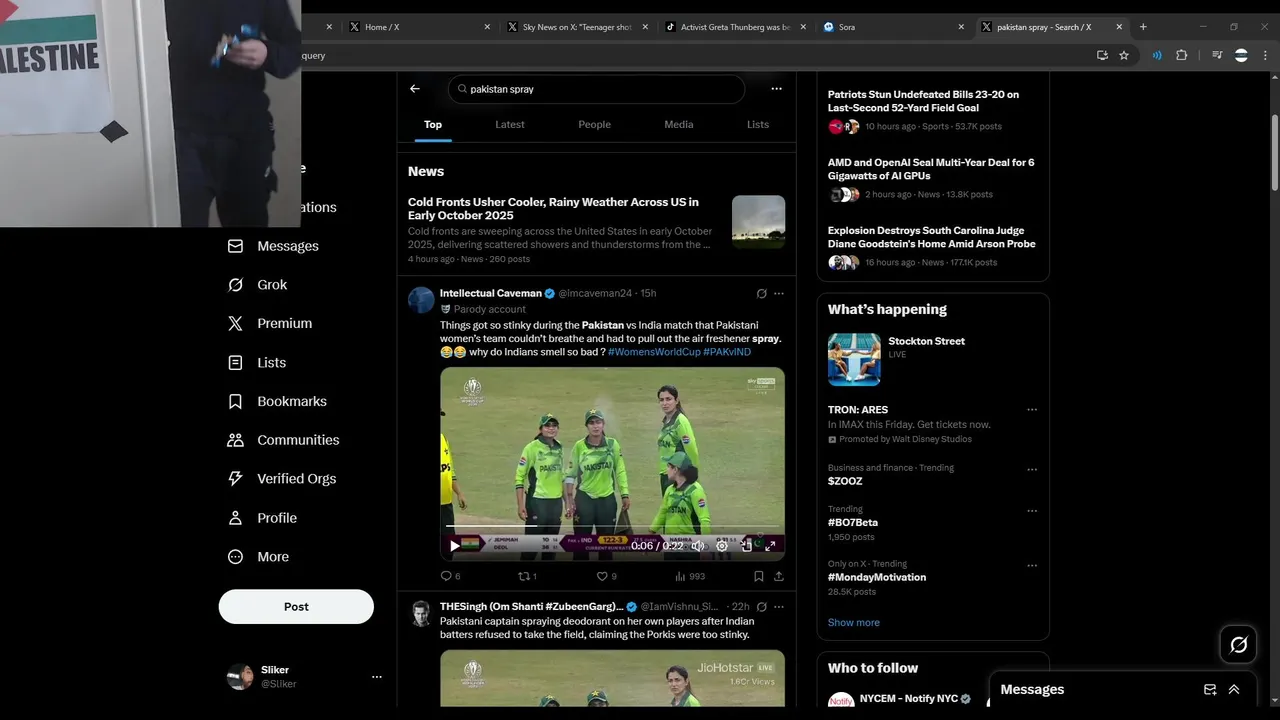The height and width of the screenshot is (720, 1280).
Task: Open Verified Orgs in the sidebar
Action: point(281,479)
